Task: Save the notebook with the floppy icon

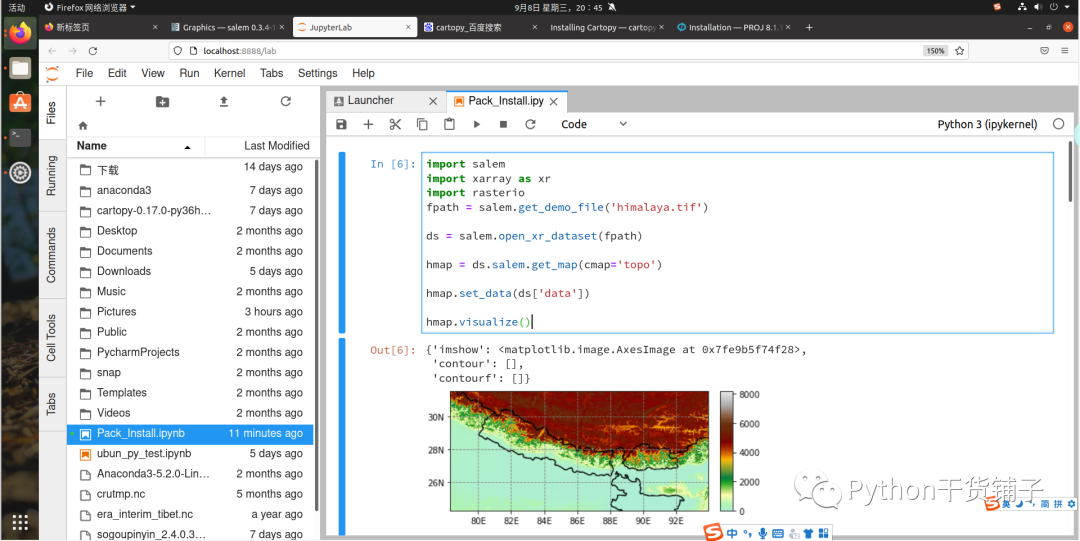Action: point(341,125)
